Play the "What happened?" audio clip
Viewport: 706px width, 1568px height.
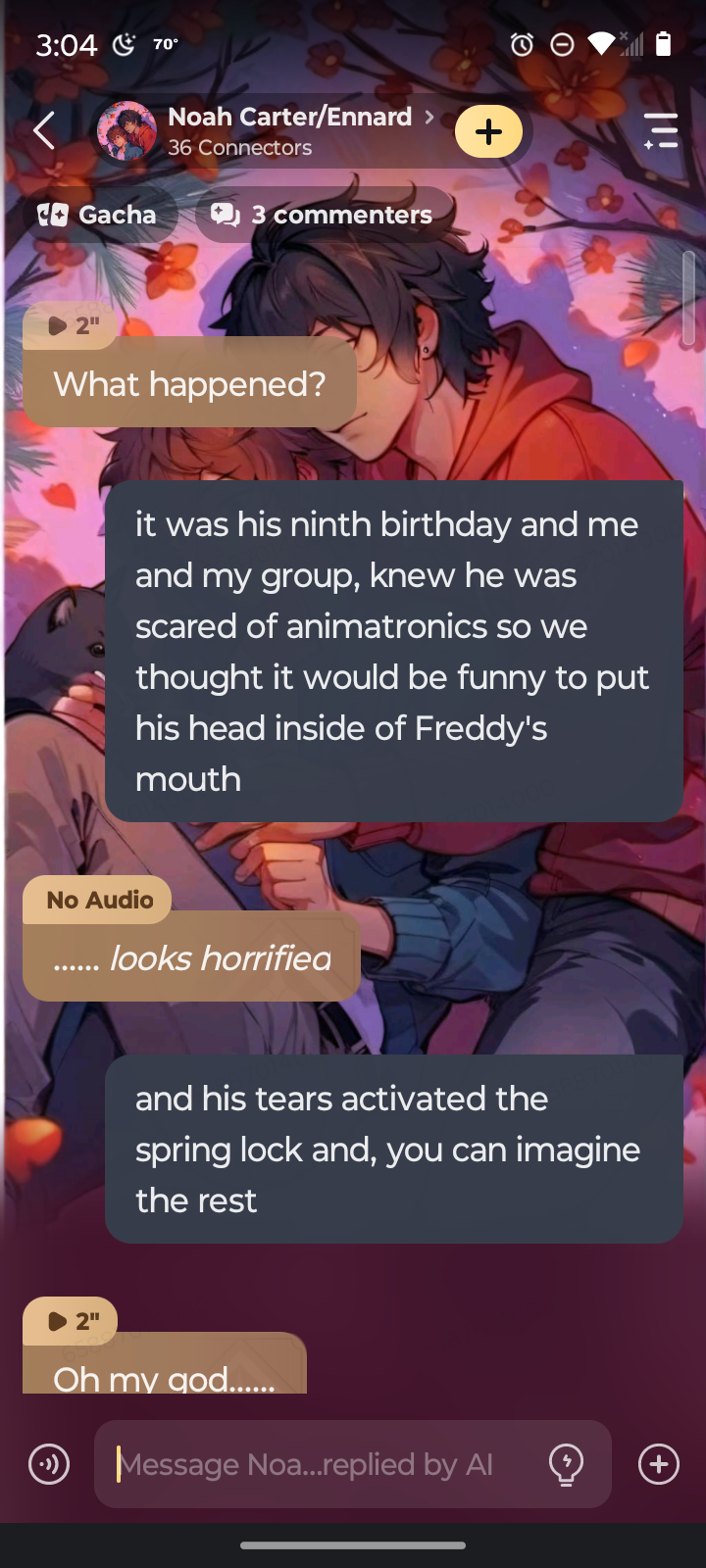tap(72, 325)
